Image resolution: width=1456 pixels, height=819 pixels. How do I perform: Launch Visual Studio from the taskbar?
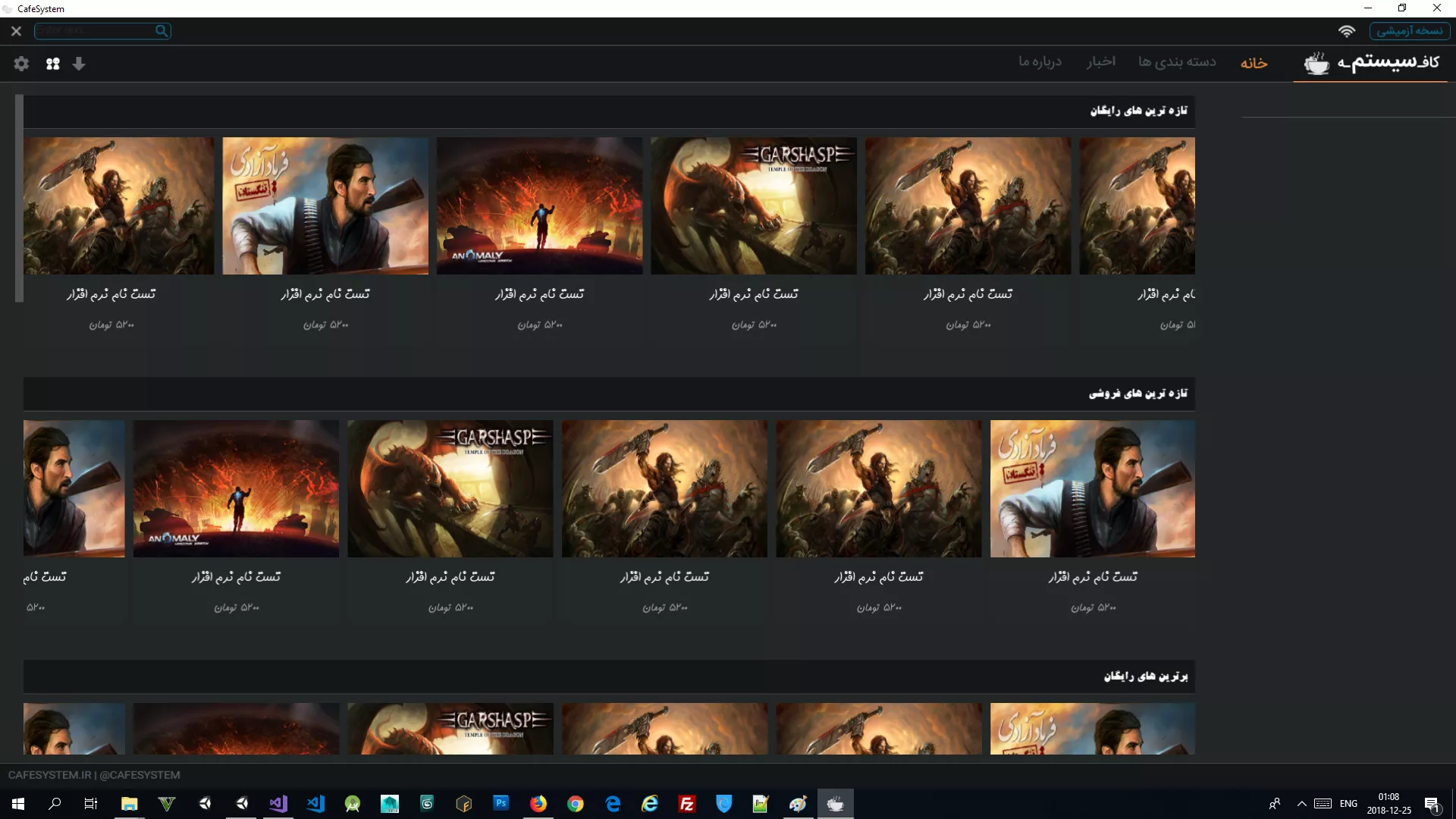coord(278,804)
